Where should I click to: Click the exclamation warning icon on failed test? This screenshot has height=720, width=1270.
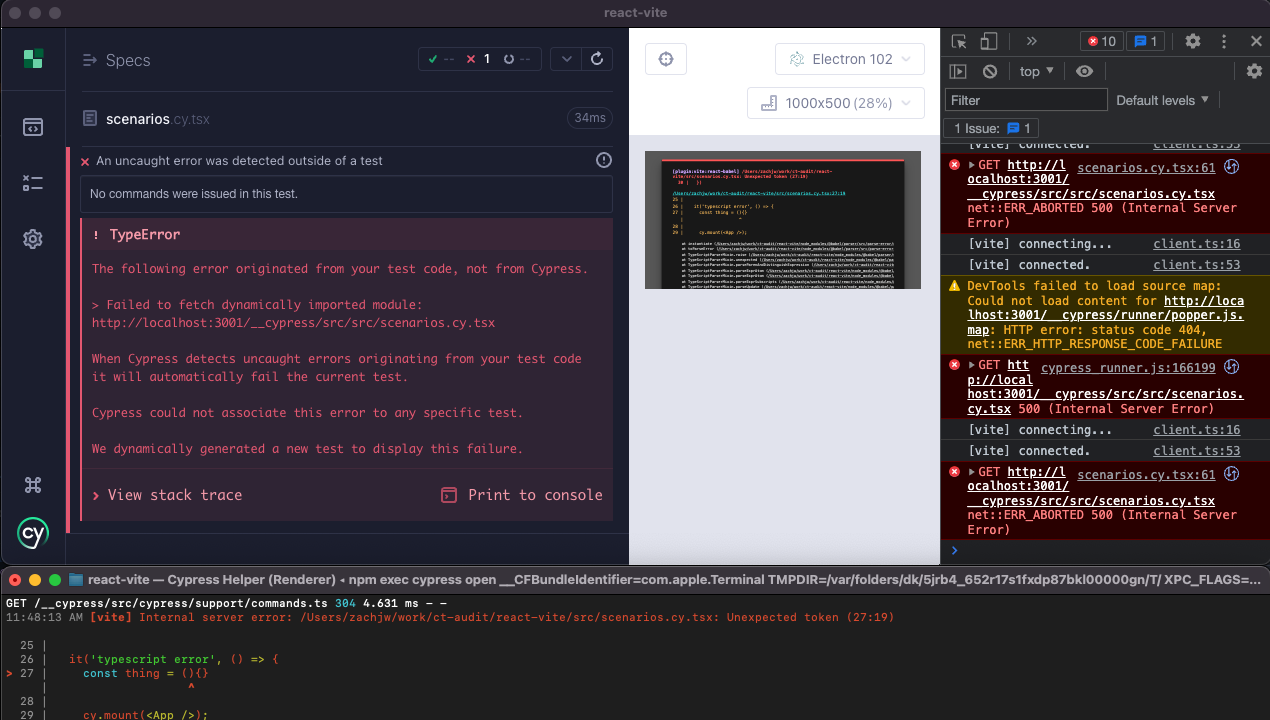click(x=604, y=160)
